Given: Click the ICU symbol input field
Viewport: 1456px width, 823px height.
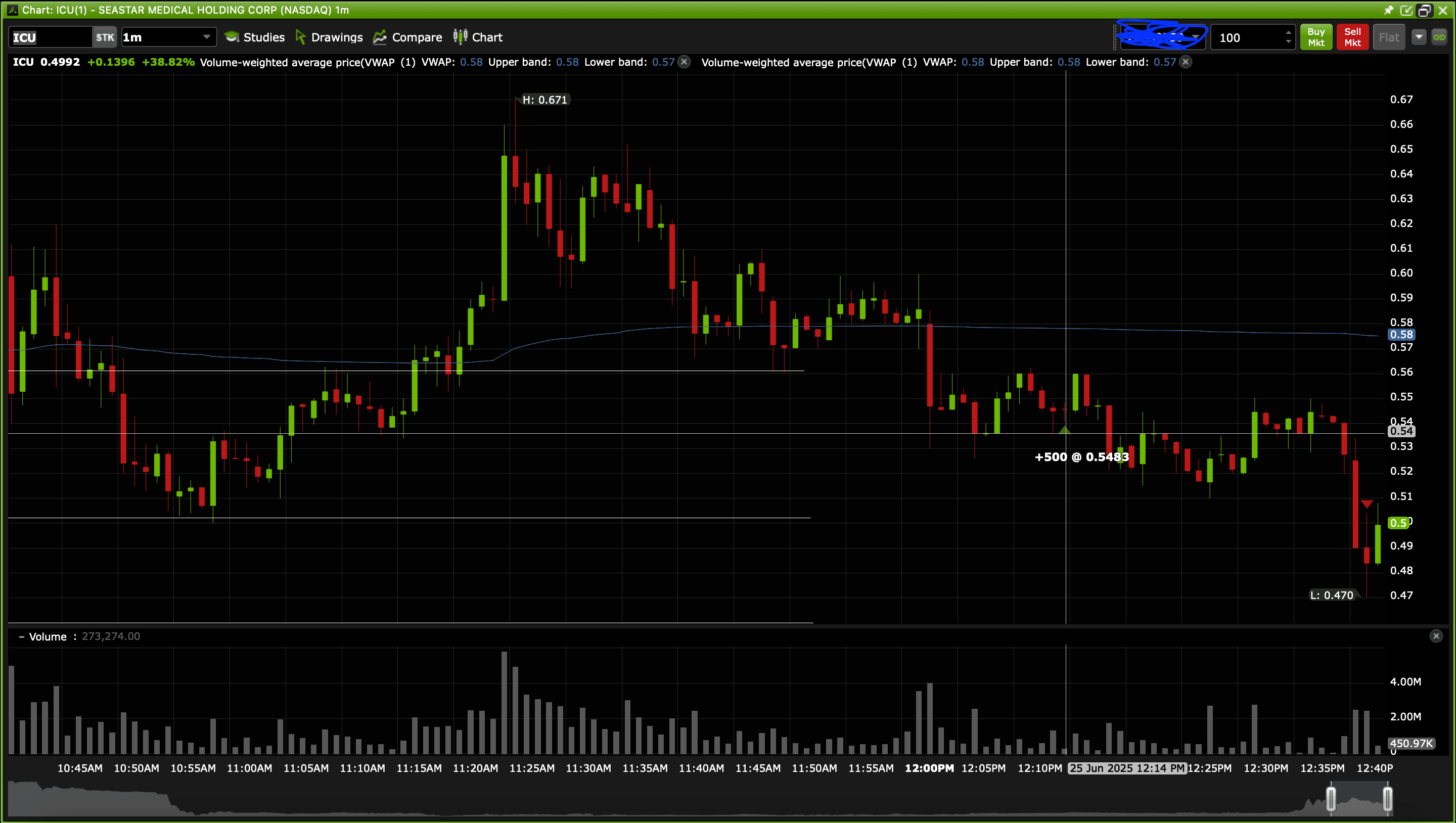Looking at the screenshot, I should point(50,37).
